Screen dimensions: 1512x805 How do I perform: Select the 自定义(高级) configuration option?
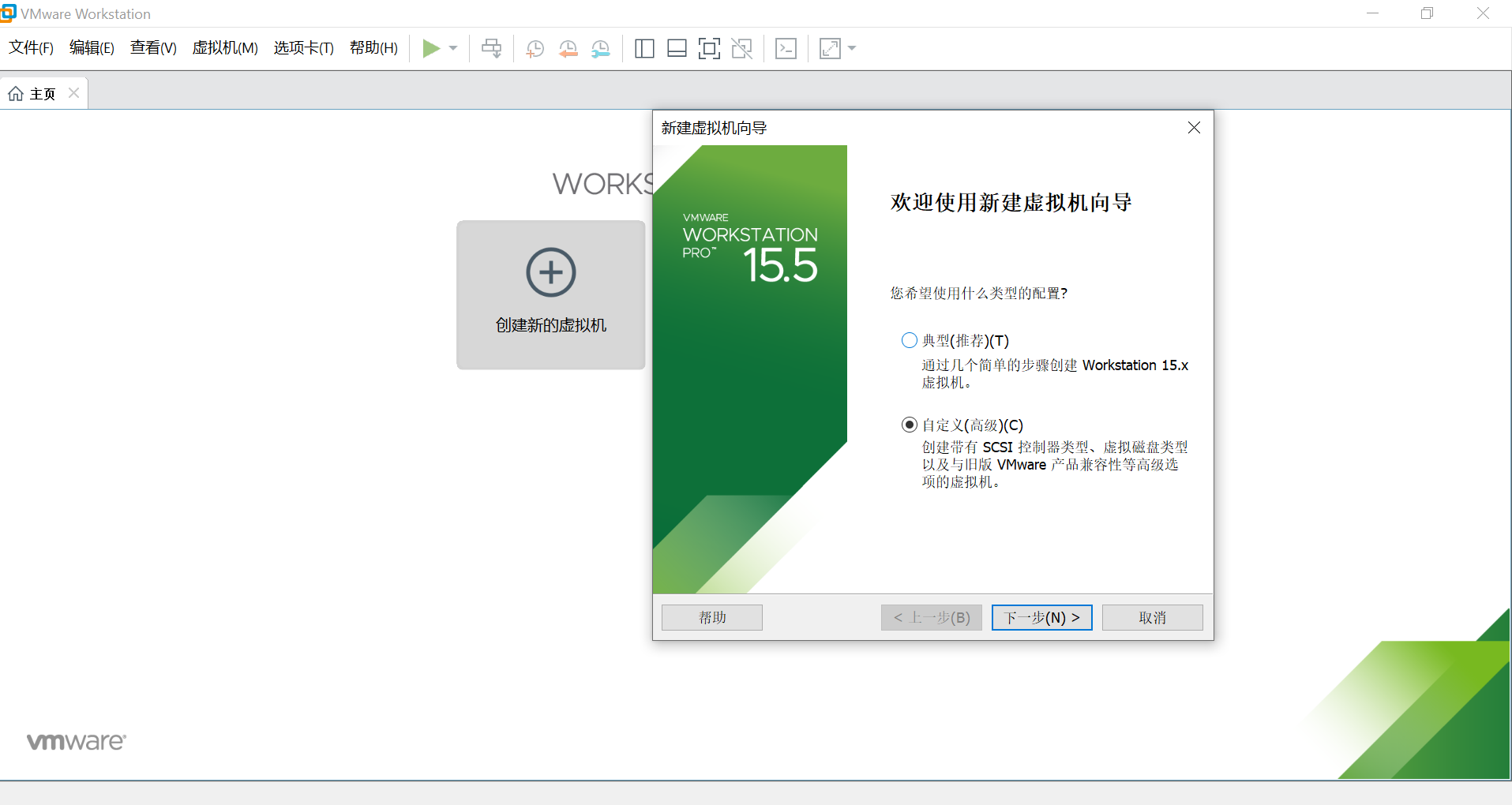click(910, 425)
